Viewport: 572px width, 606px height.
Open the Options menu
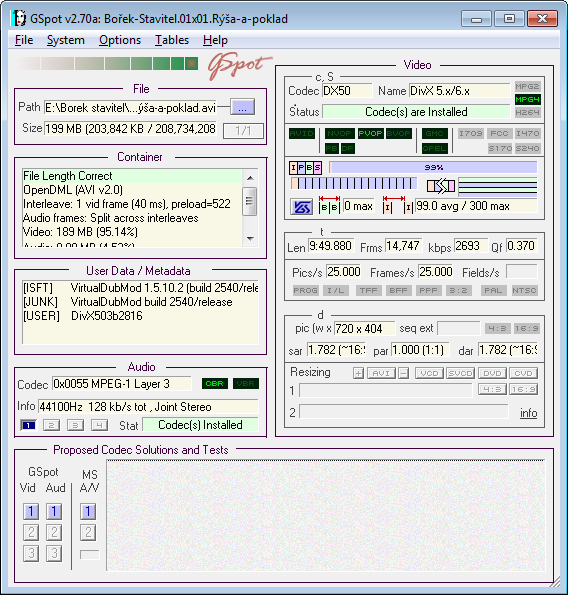click(120, 40)
